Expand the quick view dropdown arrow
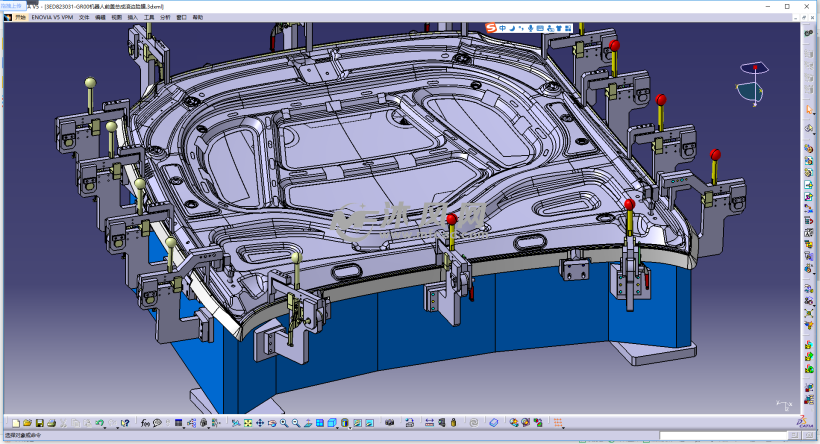The image size is (820, 444). tap(337, 428)
